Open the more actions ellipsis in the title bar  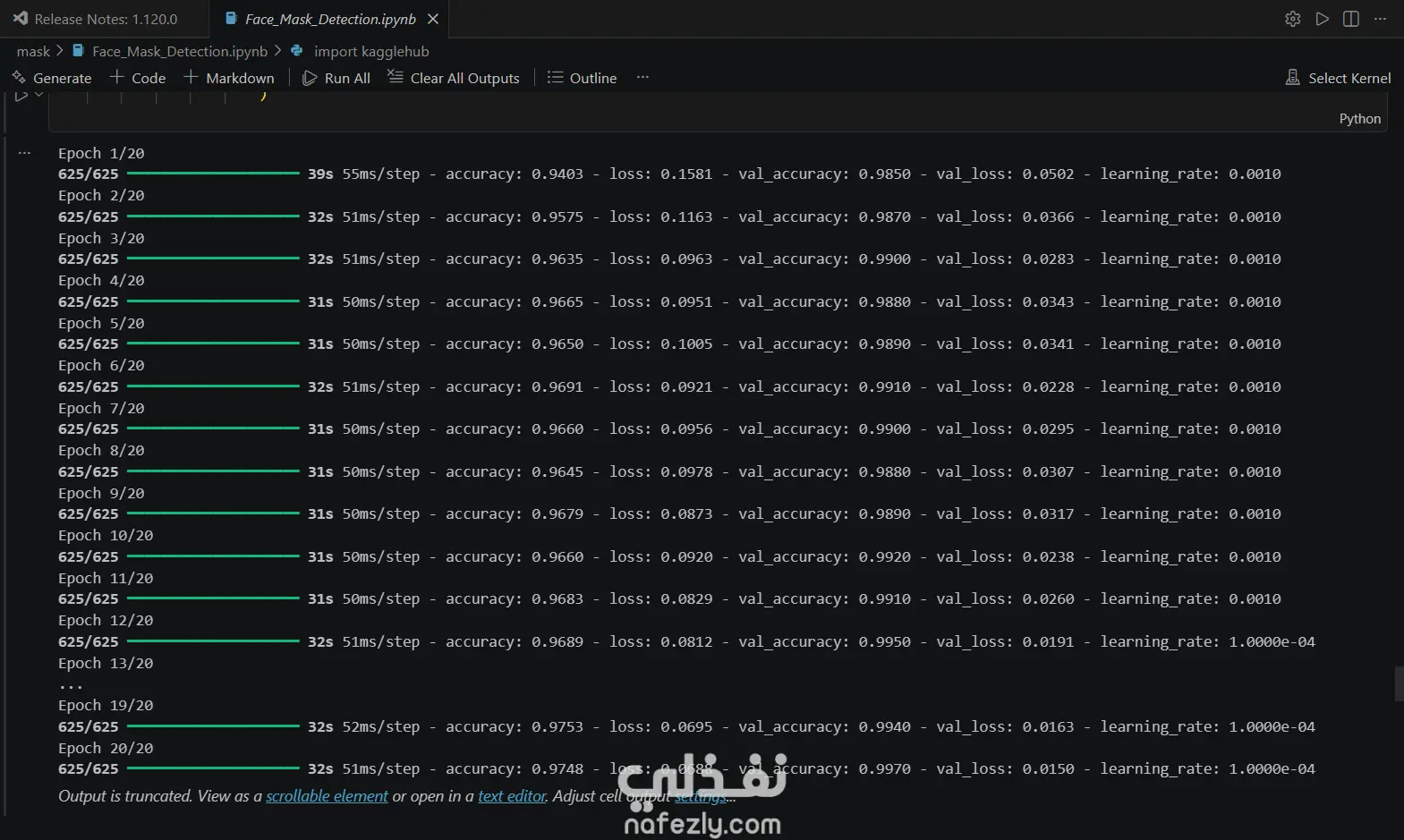click(1380, 19)
